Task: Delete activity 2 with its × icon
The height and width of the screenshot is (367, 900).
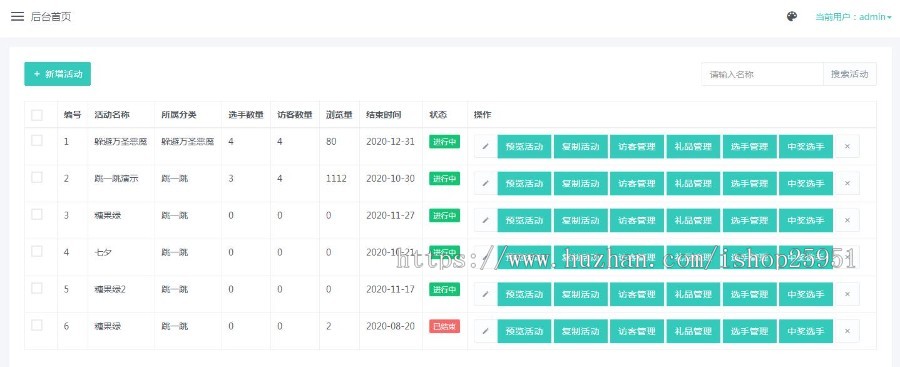Action: (x=847, y=183)
